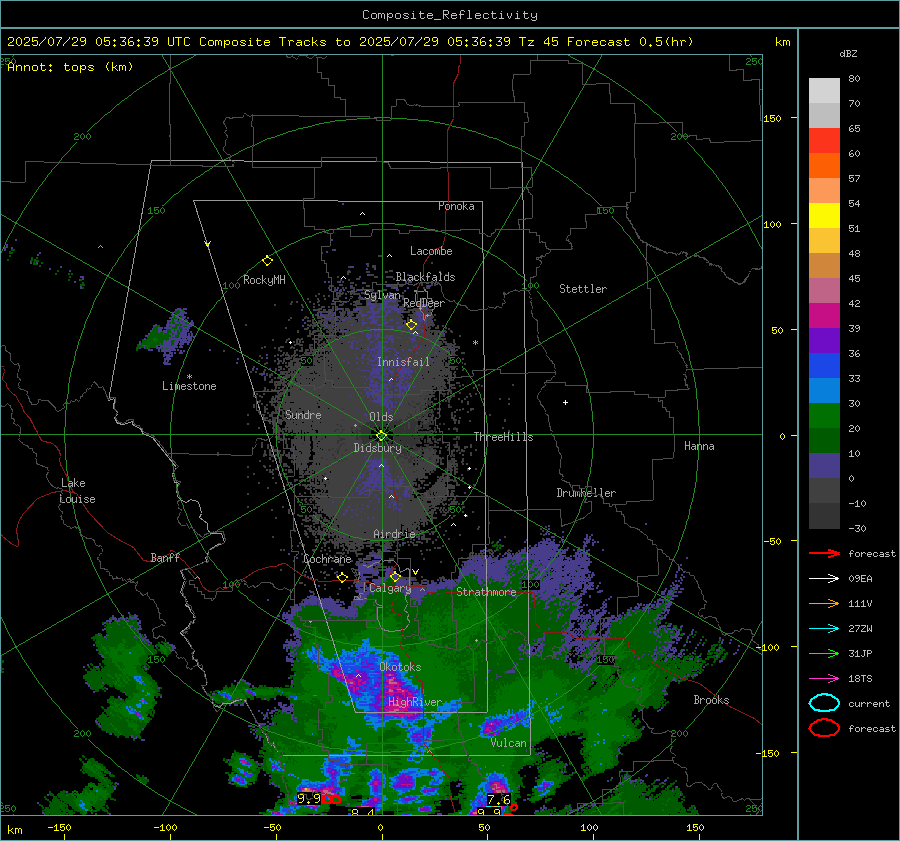Click the Composite Tracks timestamp header

click(350, 42)
